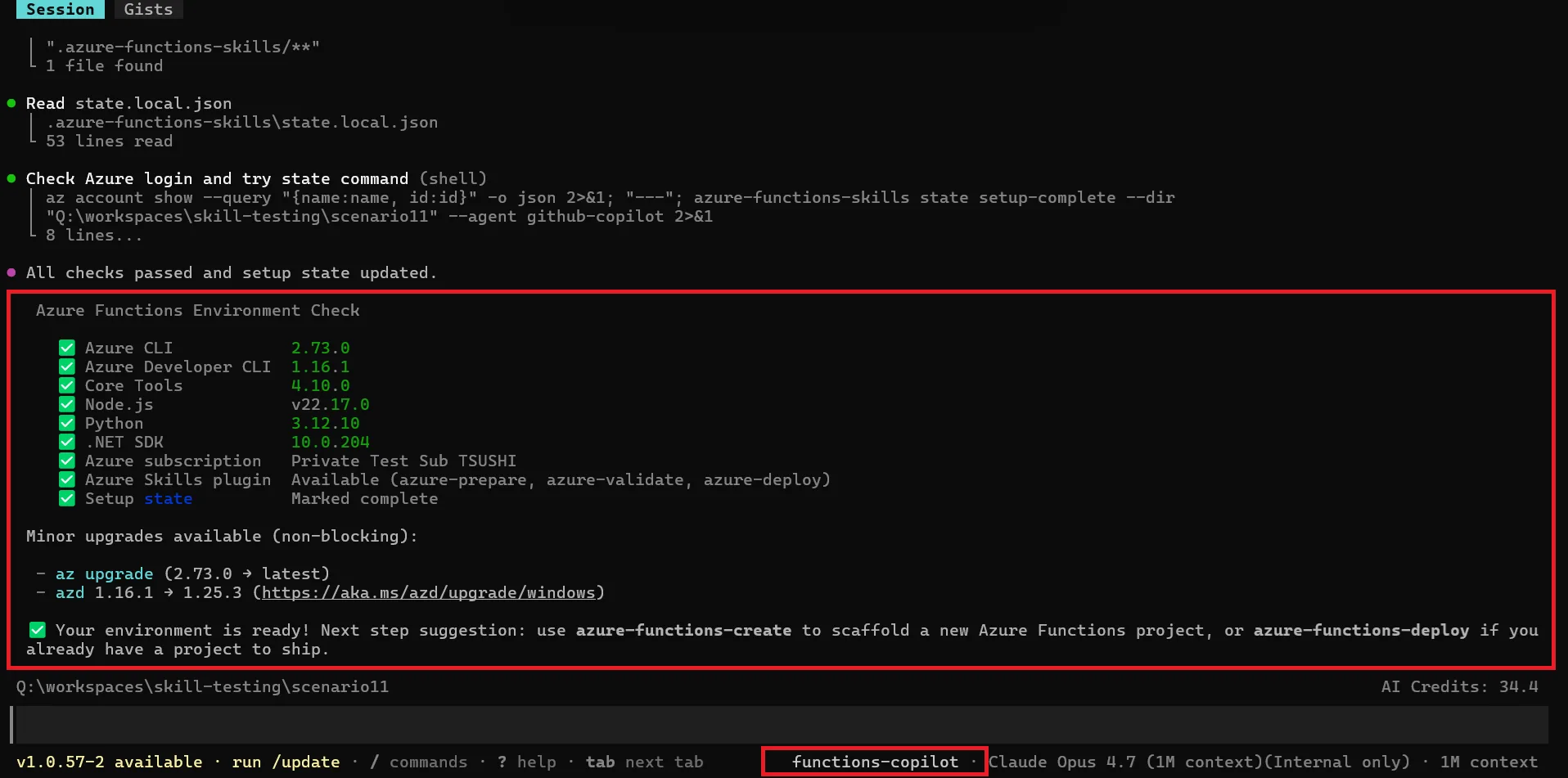Click the Azure subscription check mark
The width and height of the screenshot is (1568, 778).
pos(67,461)
